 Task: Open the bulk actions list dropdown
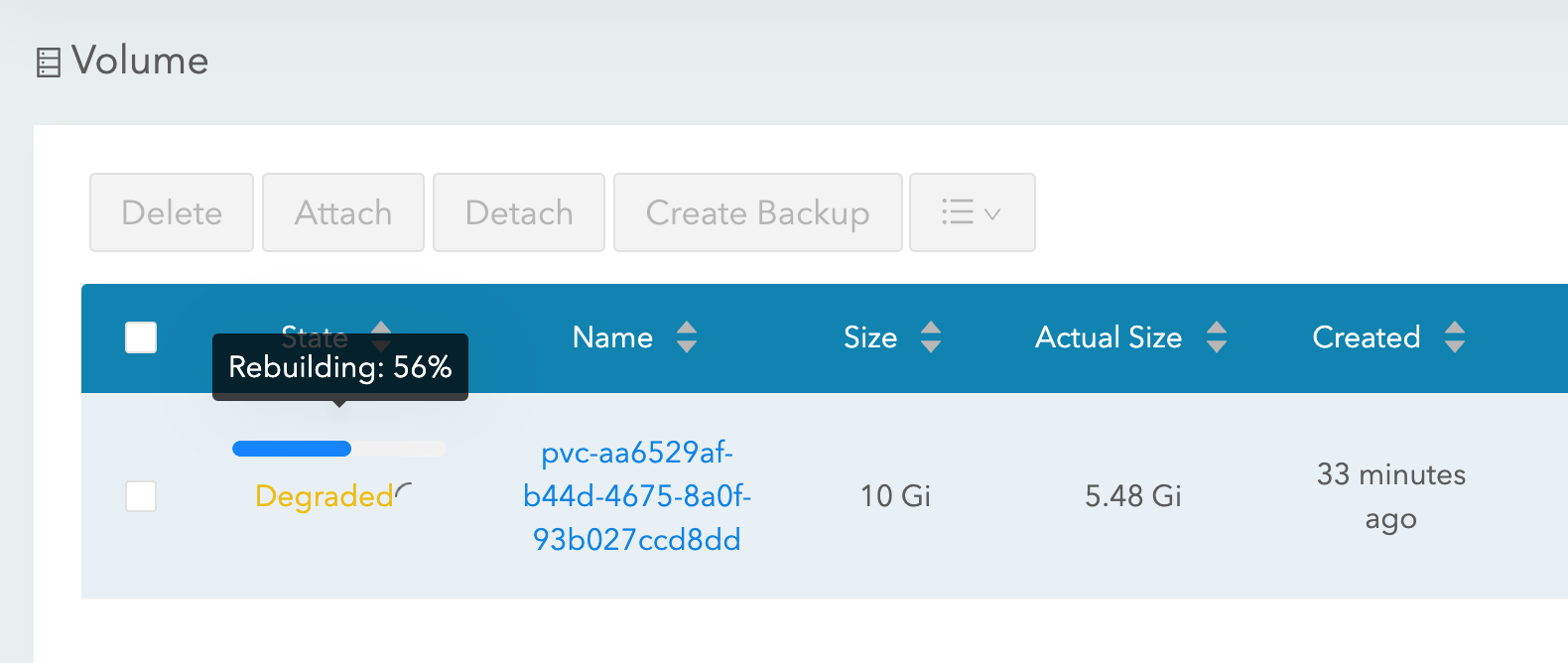972,212
